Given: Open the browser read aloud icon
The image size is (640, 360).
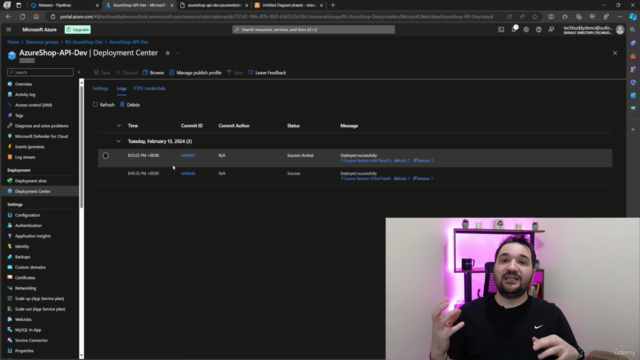Looking at the screenshot, I should coord(522,17).
